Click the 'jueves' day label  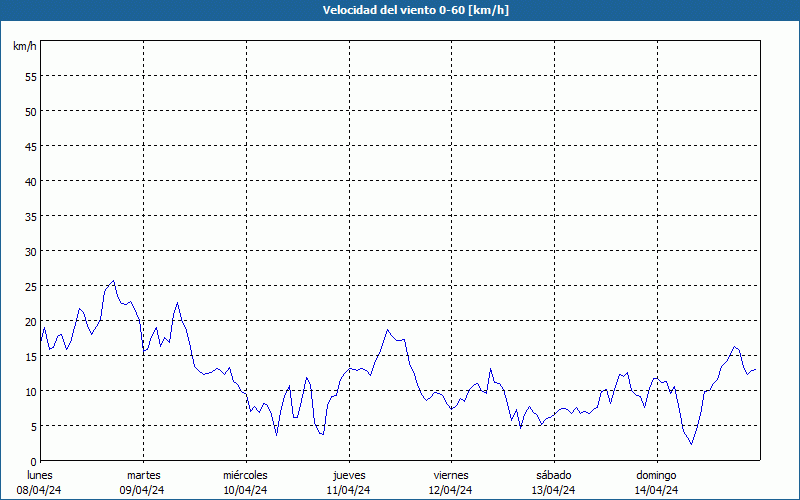point(349,475)
